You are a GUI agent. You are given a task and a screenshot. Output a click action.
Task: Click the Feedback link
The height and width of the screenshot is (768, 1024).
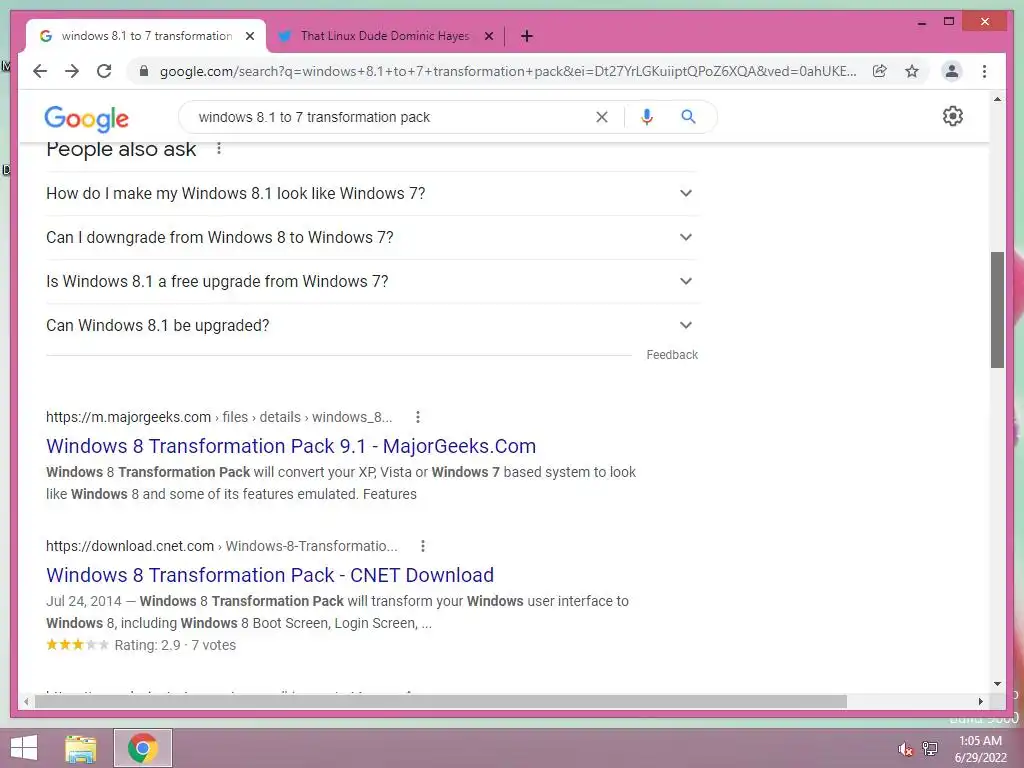click(x=672, y=355)
